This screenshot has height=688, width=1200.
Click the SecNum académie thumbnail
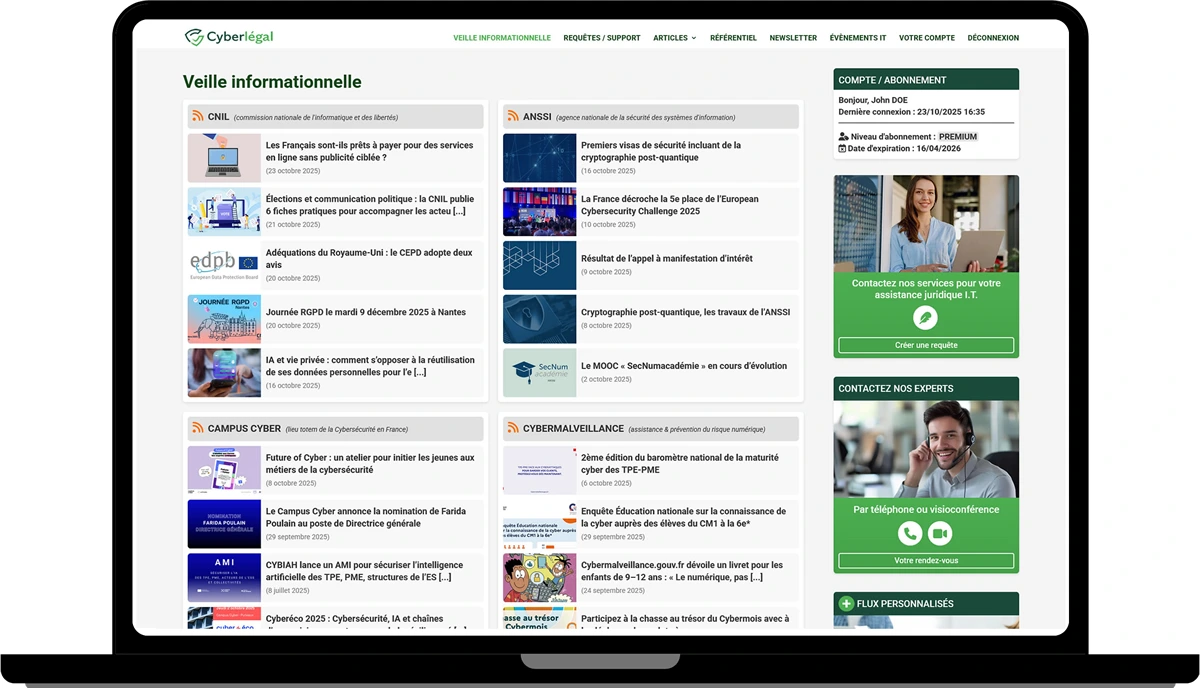(x=540, y=373)
